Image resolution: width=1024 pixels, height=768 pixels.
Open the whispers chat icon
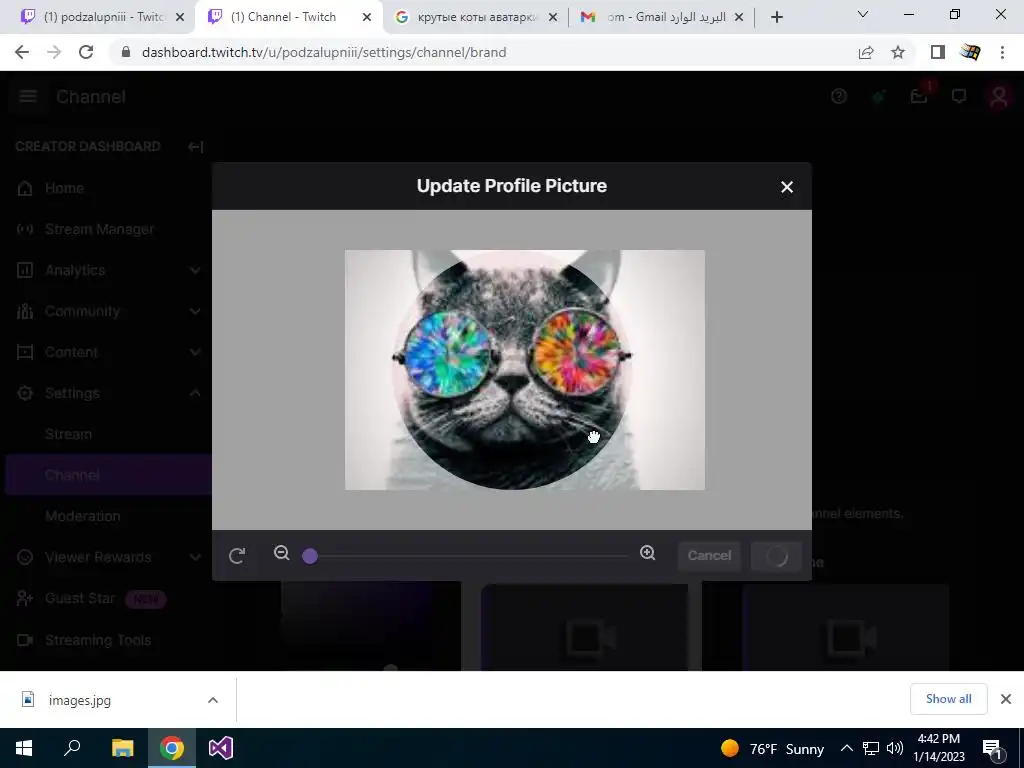[959, 97]
